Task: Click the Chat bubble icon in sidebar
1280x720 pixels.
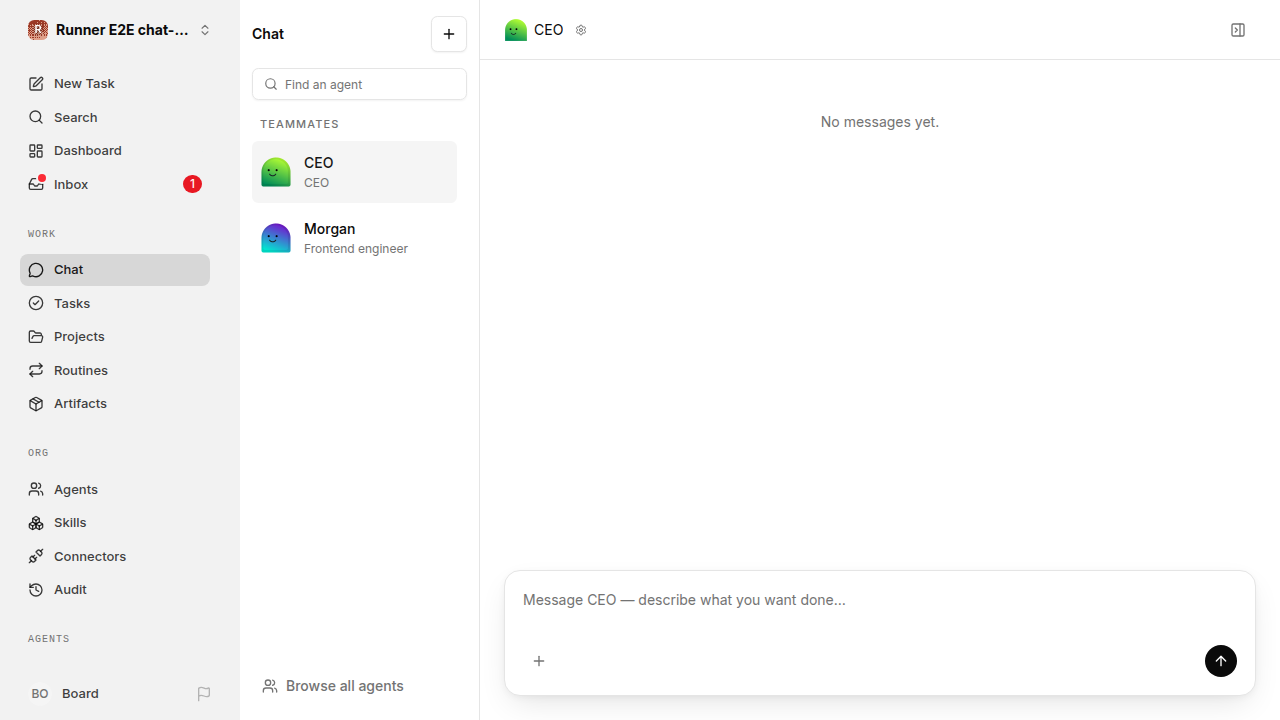Action: 36,270
